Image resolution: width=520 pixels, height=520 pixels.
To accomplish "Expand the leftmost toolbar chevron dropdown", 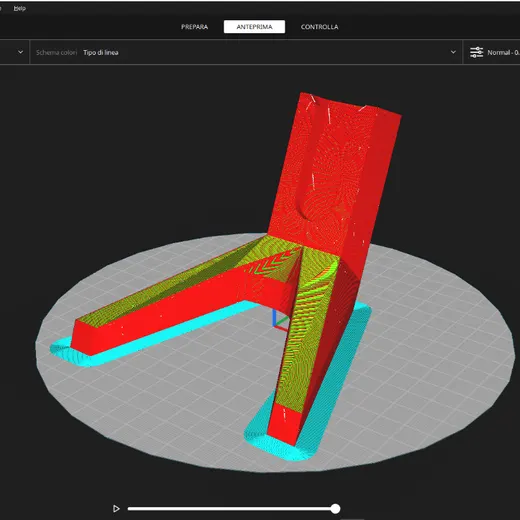I will [x=20, y=52].
